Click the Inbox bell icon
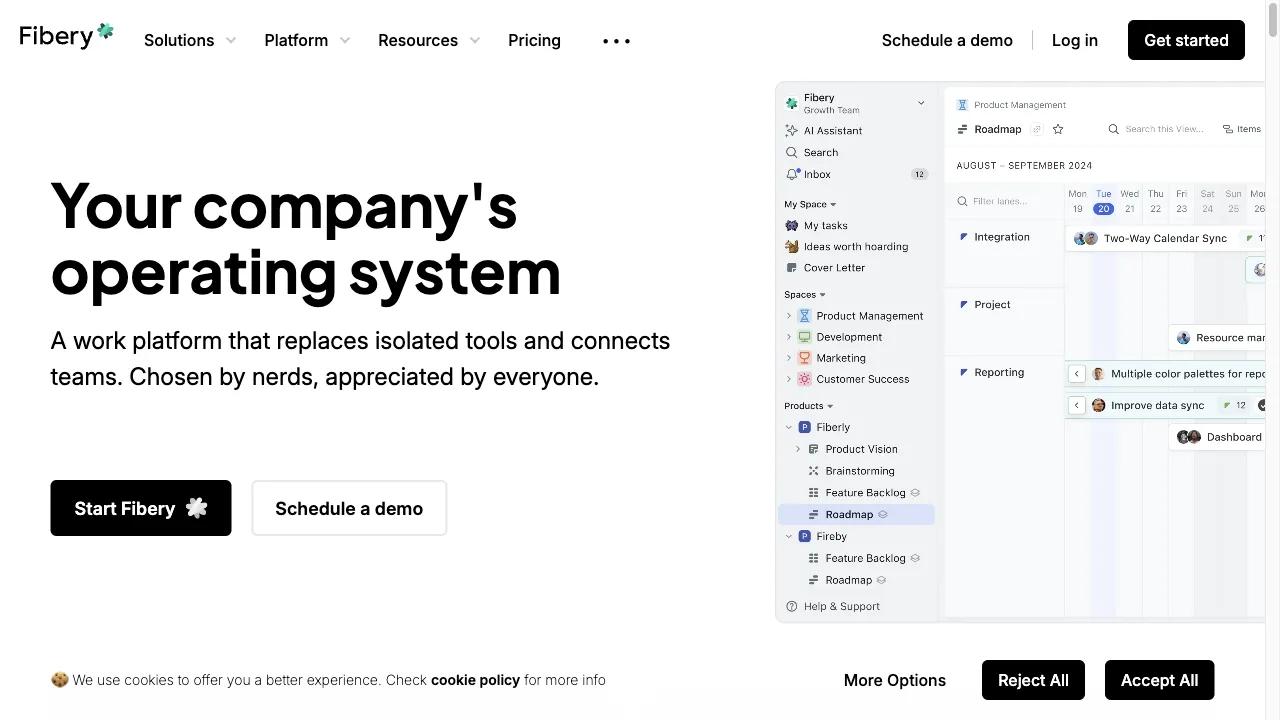The width and height of the screenshot is (1280, 720). [x=792, y=174]
